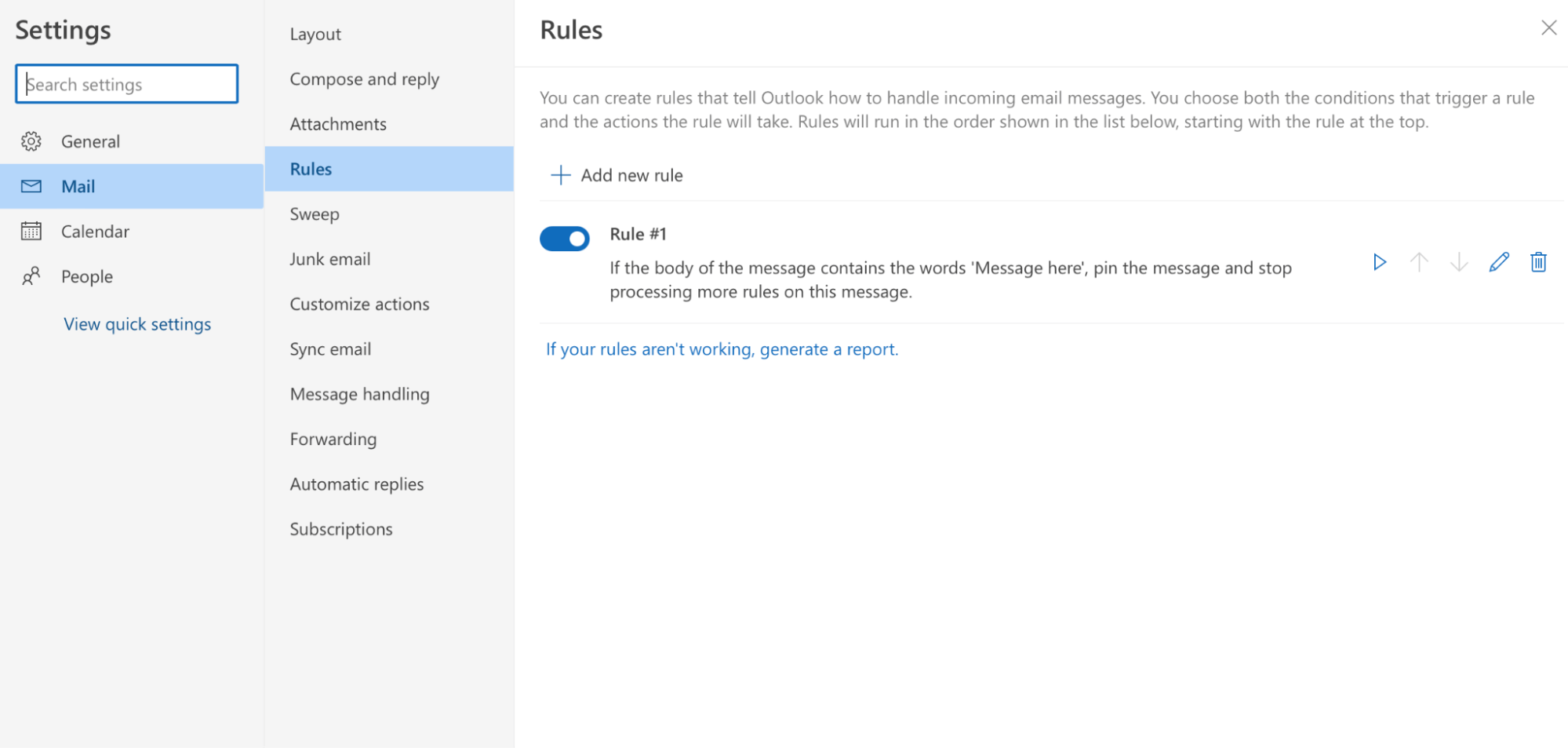This screenshot has width=1568, height=748.
Task: Open the Forwarding settings section
Action: [333, 439]
